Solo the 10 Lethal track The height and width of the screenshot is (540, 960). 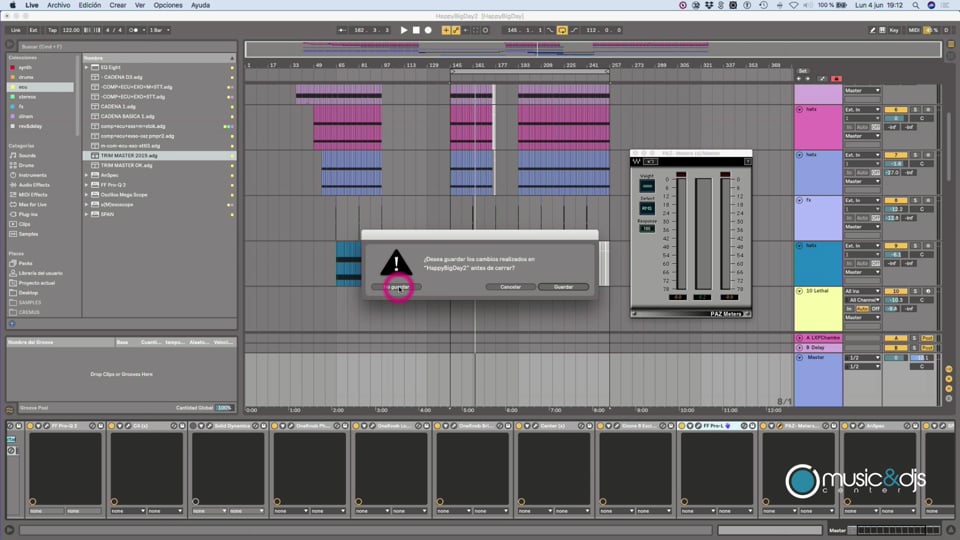916,291
